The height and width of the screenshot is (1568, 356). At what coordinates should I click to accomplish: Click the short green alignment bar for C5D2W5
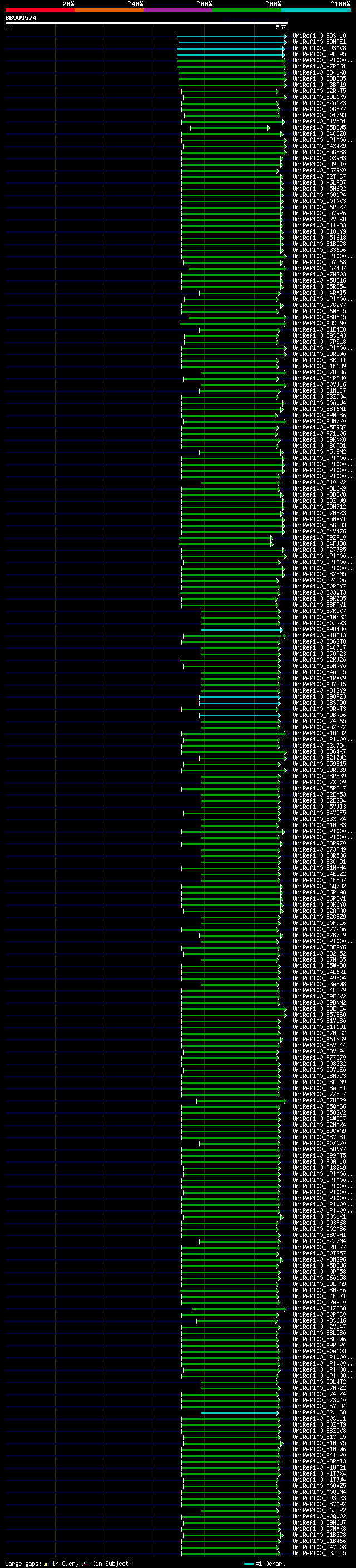[230, 128]
